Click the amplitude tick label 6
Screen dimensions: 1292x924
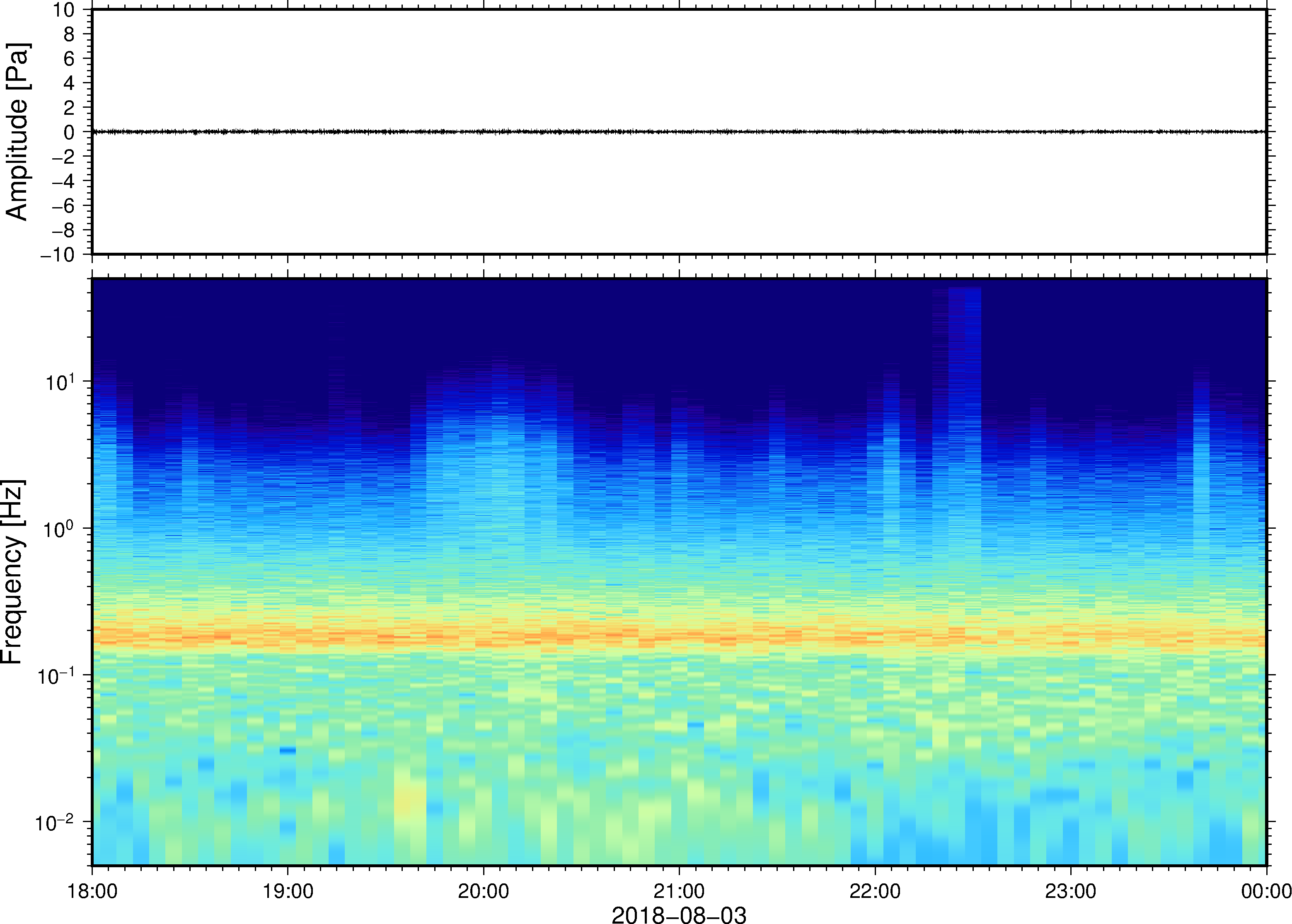tap(70, 58)
